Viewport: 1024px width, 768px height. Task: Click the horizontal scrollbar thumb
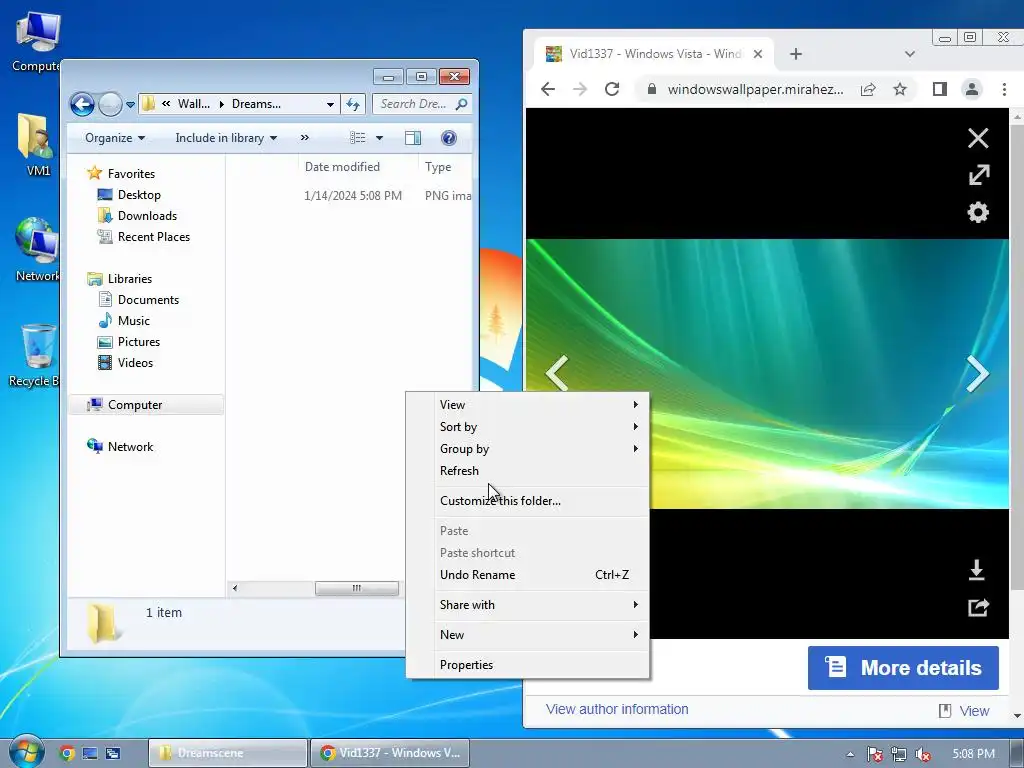357,588
